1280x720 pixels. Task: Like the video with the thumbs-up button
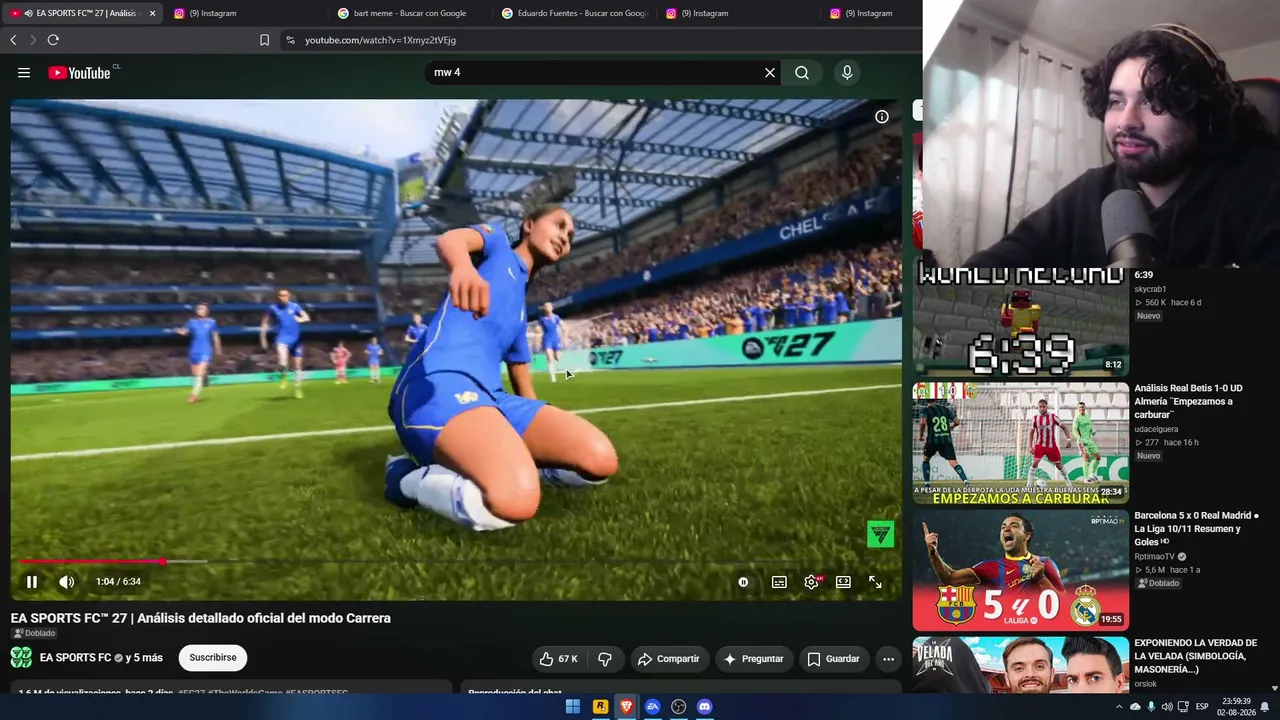(x=559, y=659)
